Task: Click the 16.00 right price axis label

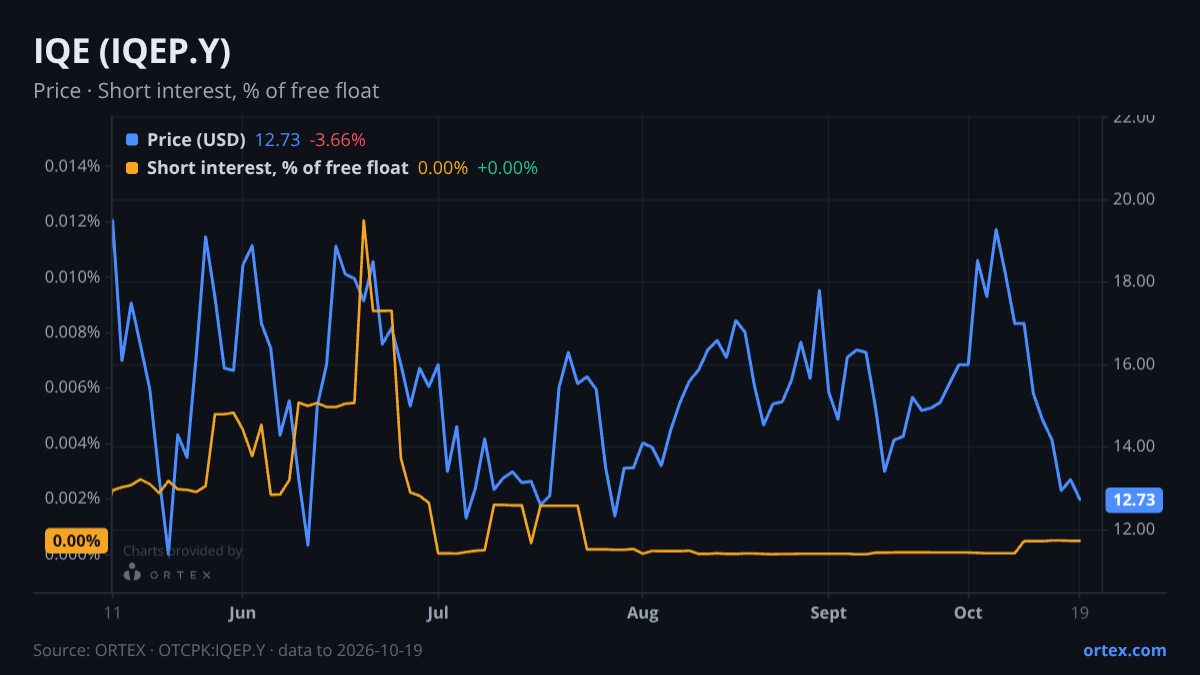Action: point(1135,364)
